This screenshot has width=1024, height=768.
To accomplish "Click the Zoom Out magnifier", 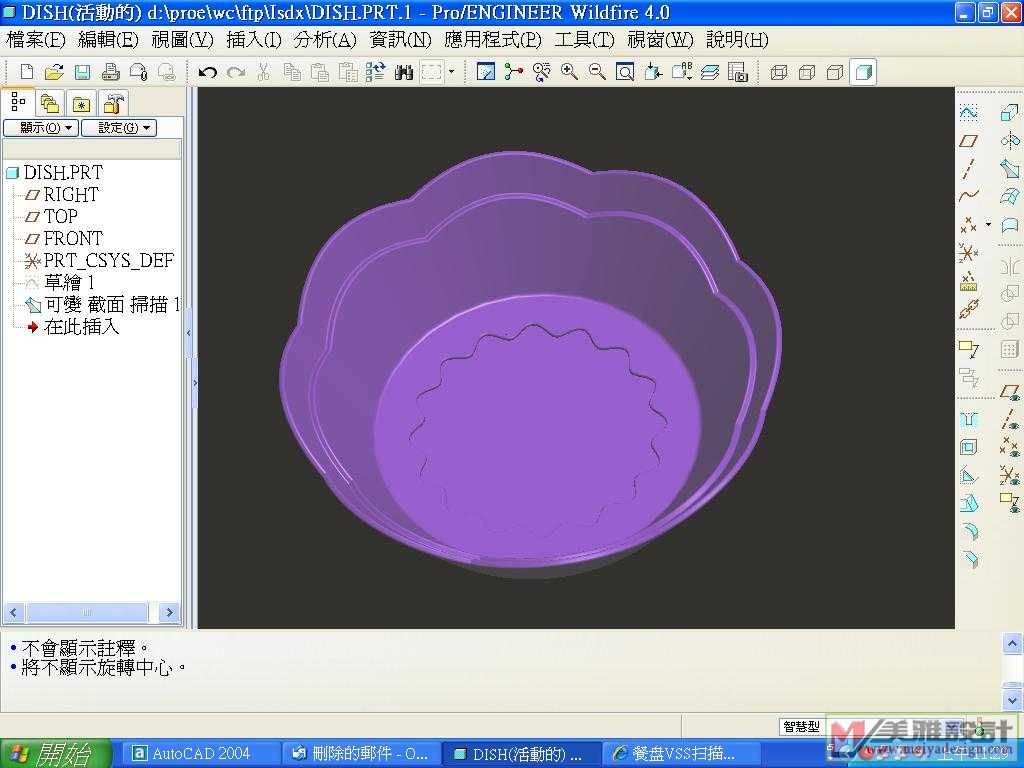I will [597, 71].
